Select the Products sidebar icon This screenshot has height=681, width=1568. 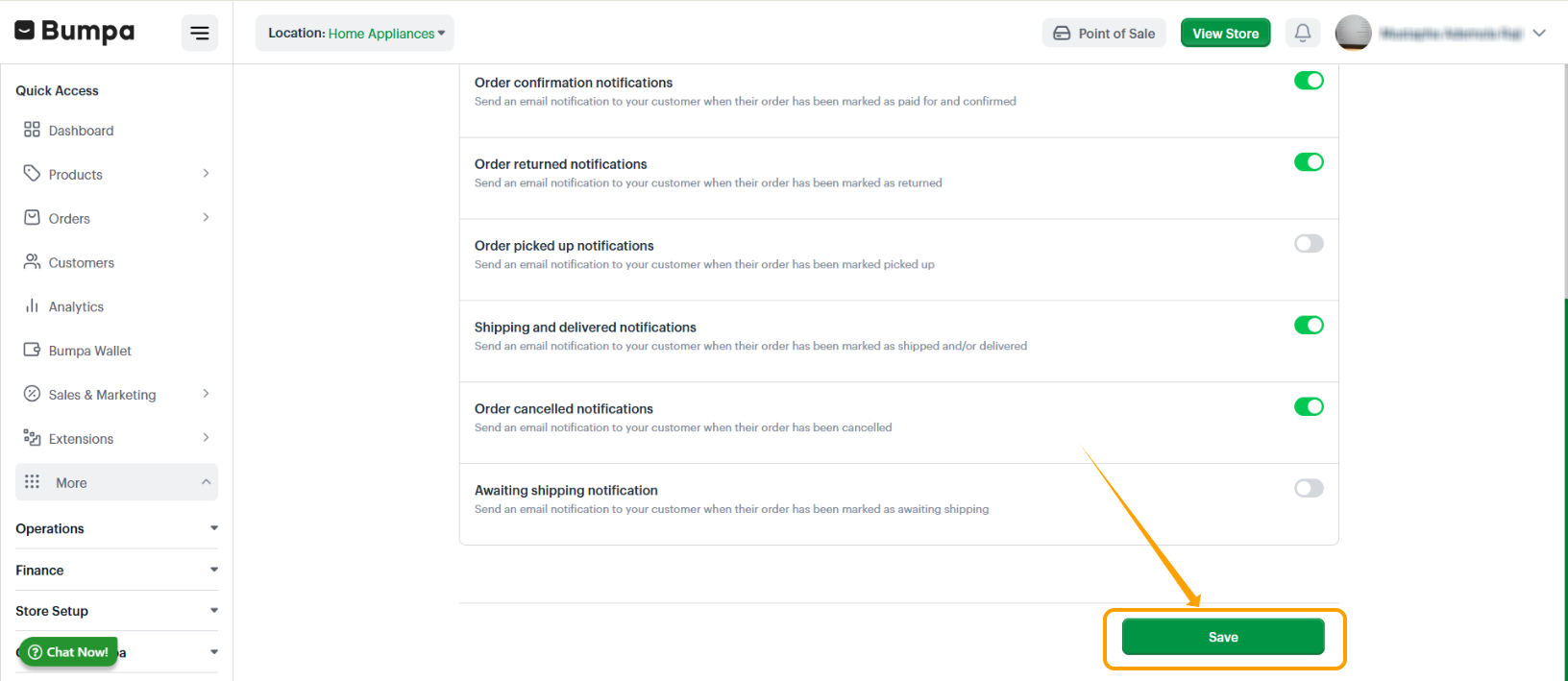pos(33,174)
